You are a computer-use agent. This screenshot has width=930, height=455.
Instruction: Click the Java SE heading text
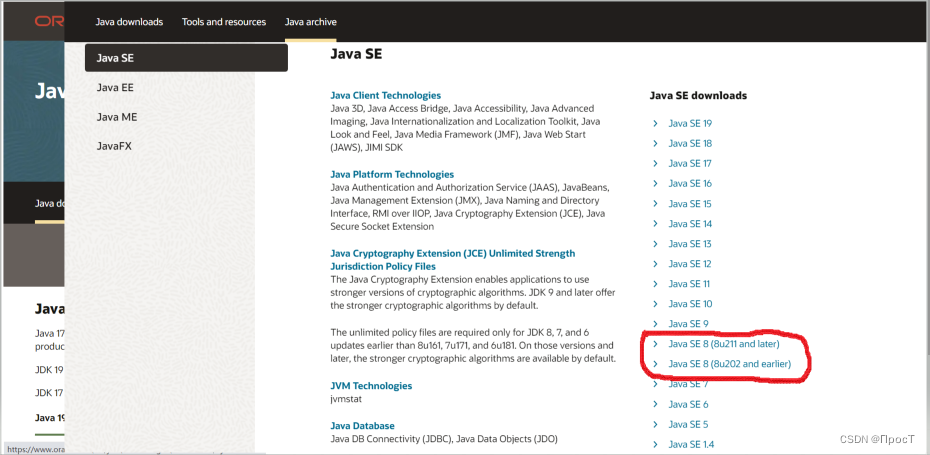pyautogui.click(x=356, y=55)
